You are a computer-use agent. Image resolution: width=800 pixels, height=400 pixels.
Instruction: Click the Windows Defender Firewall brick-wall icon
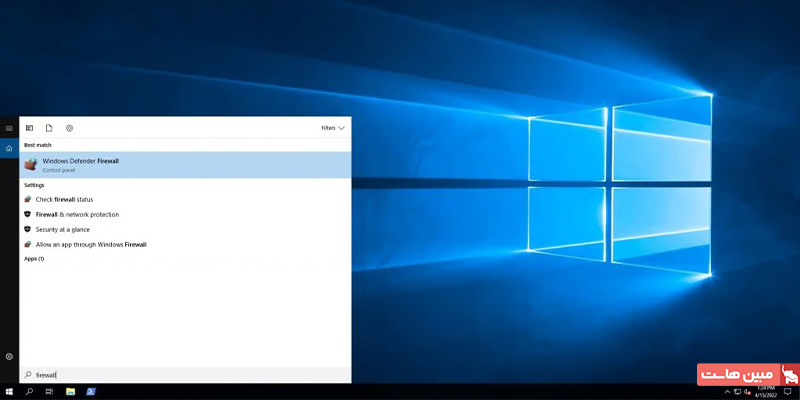pyautogui.click(x=31, y=164)
